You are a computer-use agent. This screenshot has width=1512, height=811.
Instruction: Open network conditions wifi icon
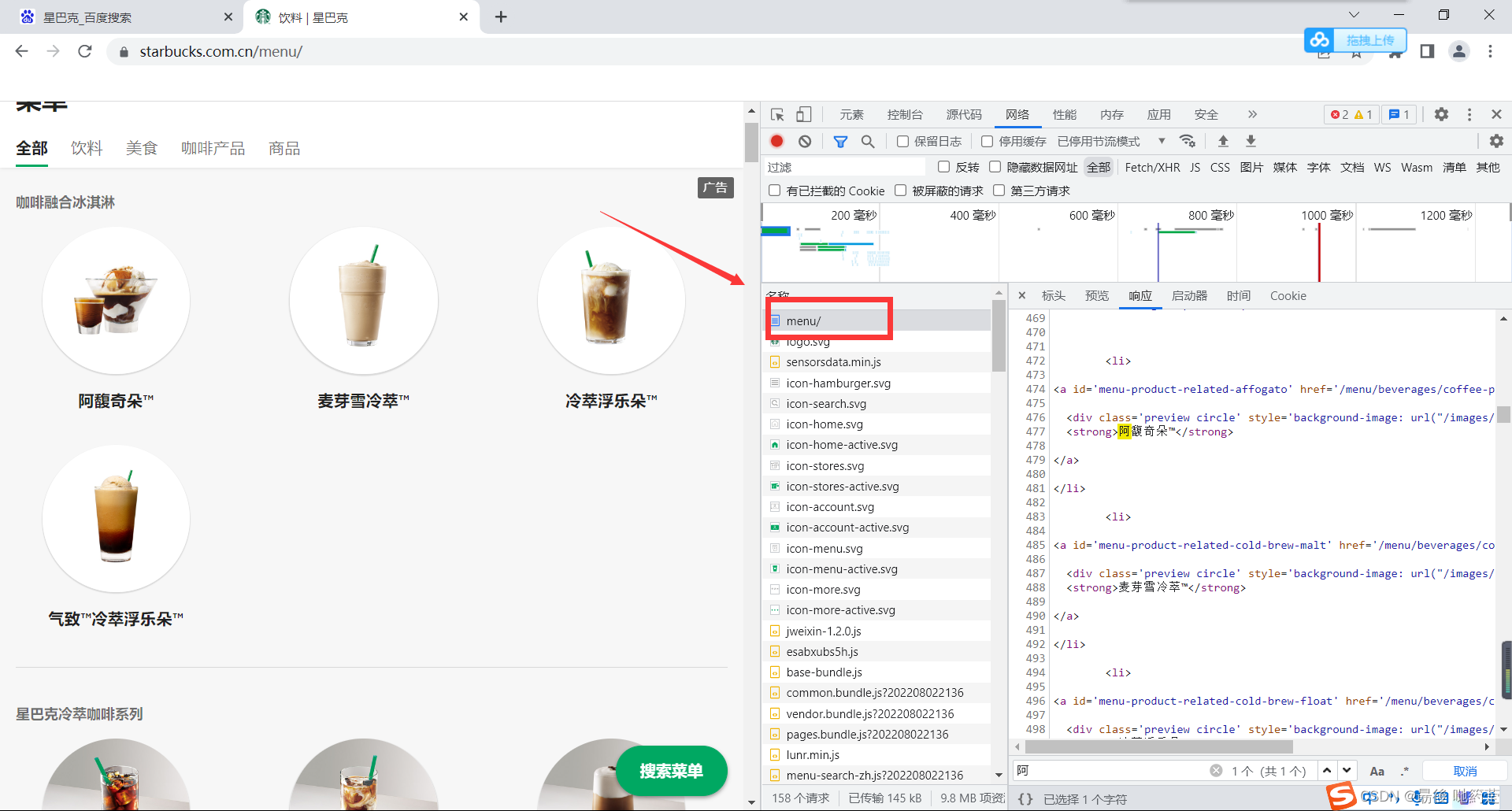pyautogui.click(x=1188, y=141)
